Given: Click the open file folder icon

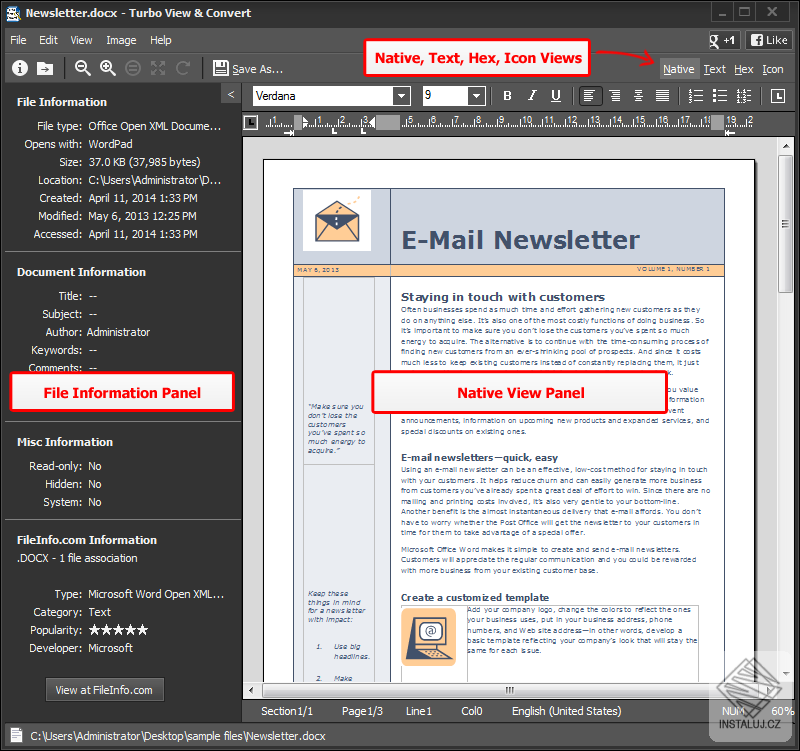Looking at the screenshot, I should 45,68.
